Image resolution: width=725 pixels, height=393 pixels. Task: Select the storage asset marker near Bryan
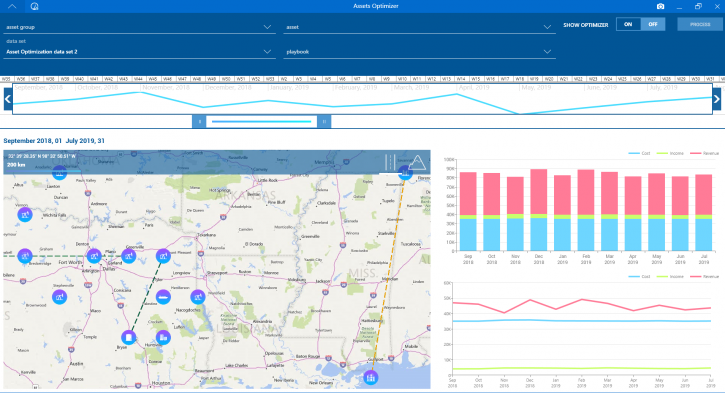click(129, 338)
